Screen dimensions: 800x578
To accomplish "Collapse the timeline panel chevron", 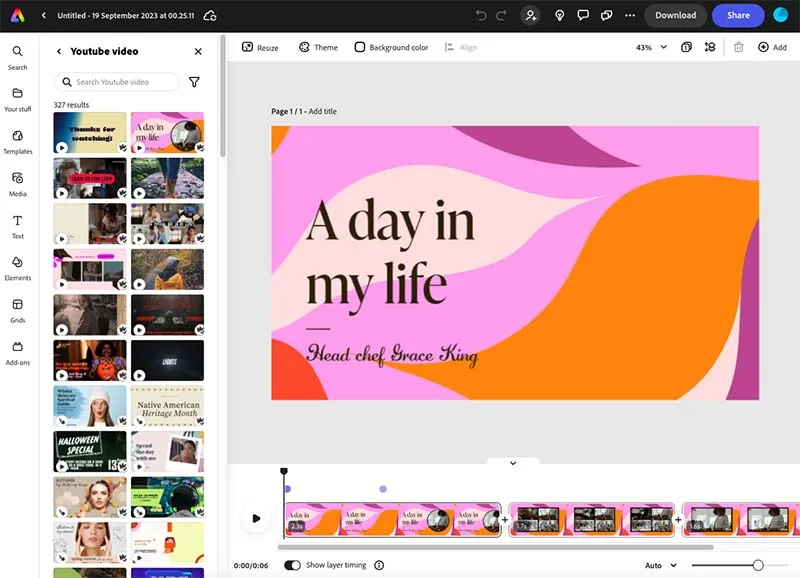I will (x=514, y=462).
